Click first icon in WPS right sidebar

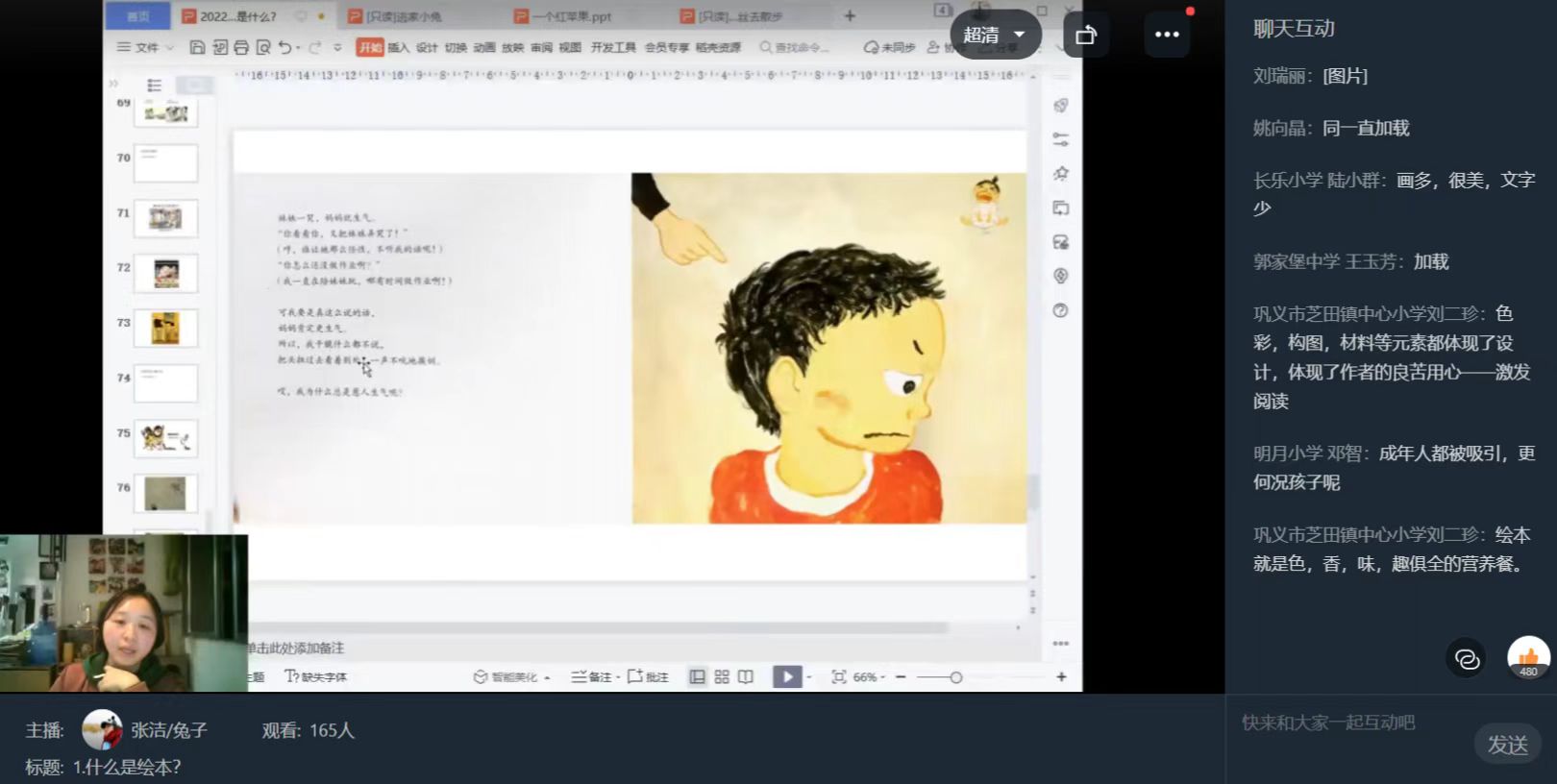tap(1061, 105)
